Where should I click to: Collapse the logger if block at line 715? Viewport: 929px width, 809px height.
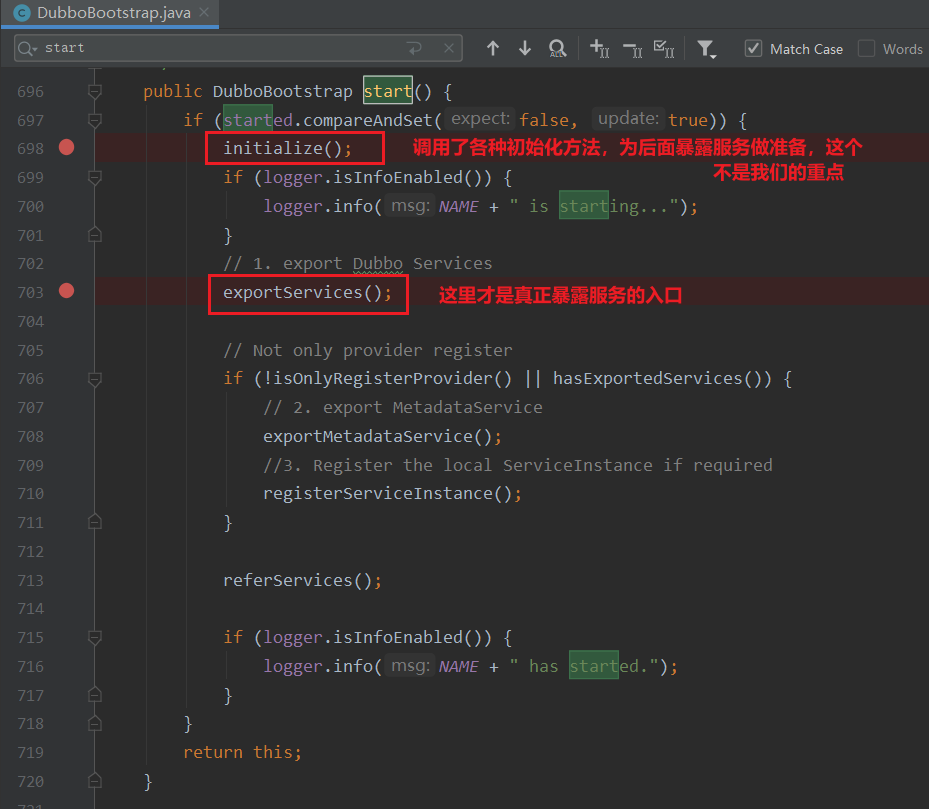tap(95, 638)
